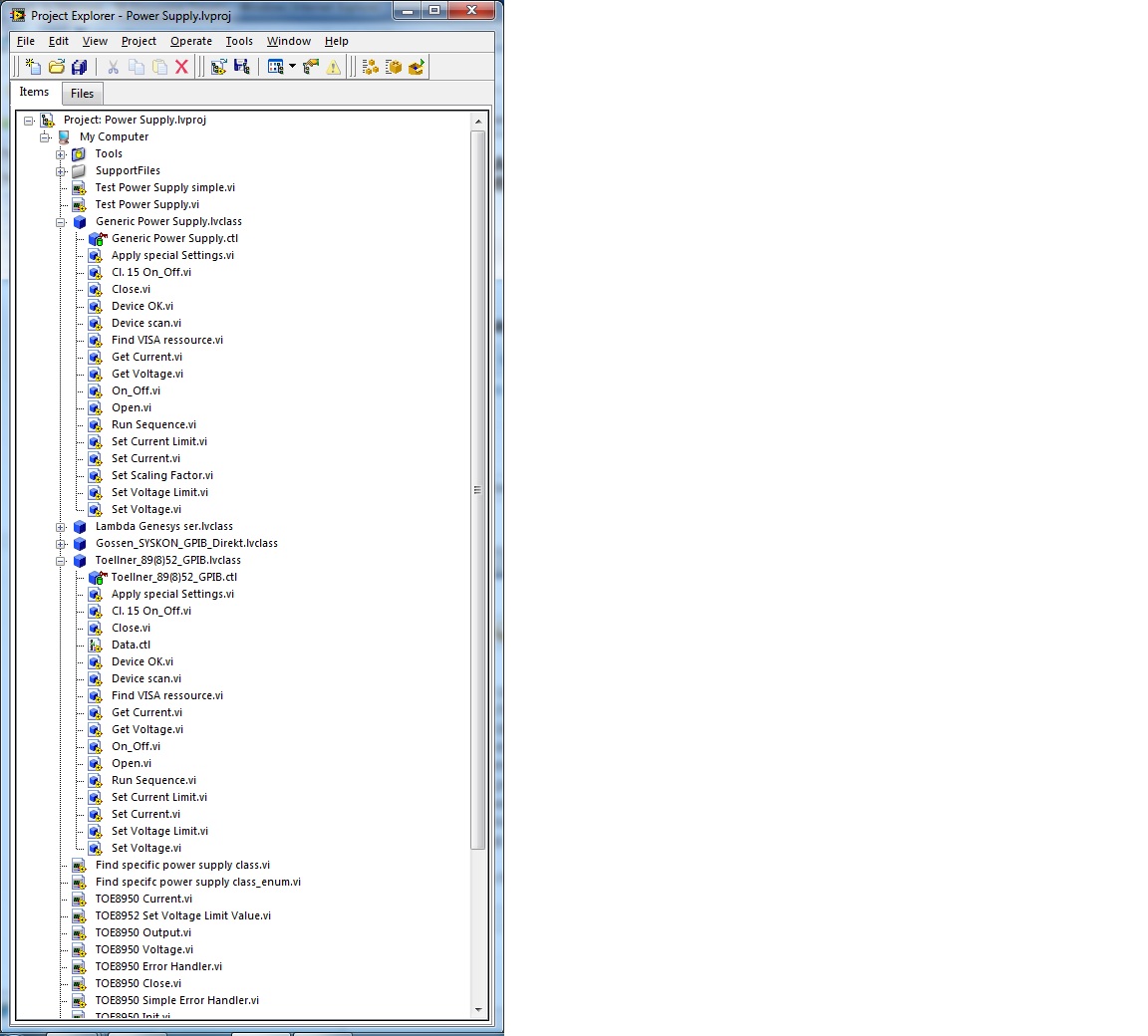The height and width of the screenshot is (1036, 1148).
Task: Expand the SupportFiles folder
Action: [62, 171]
